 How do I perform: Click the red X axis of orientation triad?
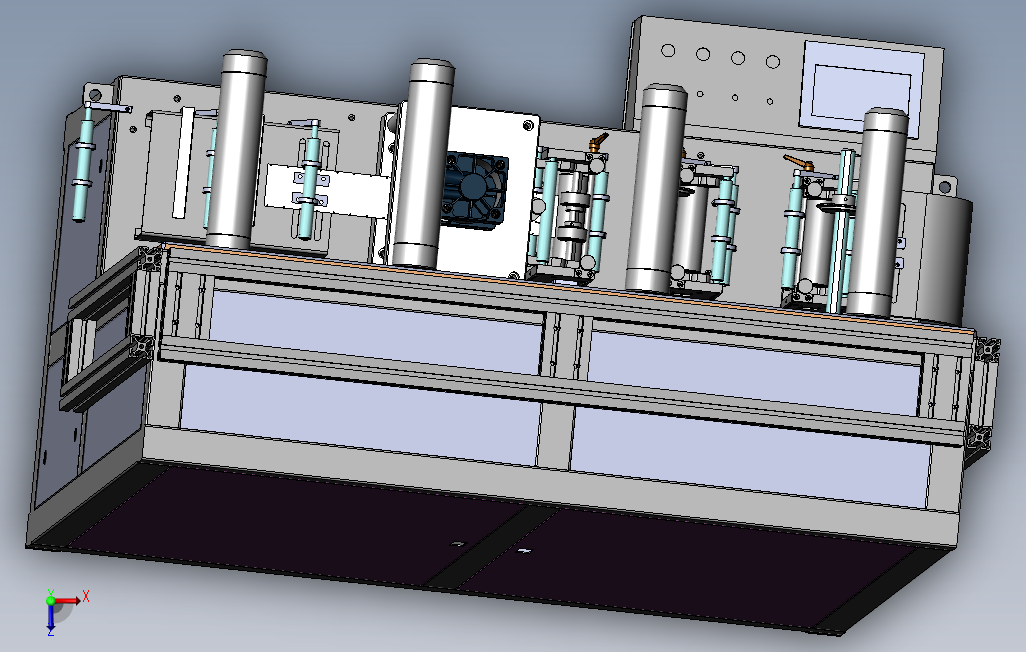click(68, 600)
